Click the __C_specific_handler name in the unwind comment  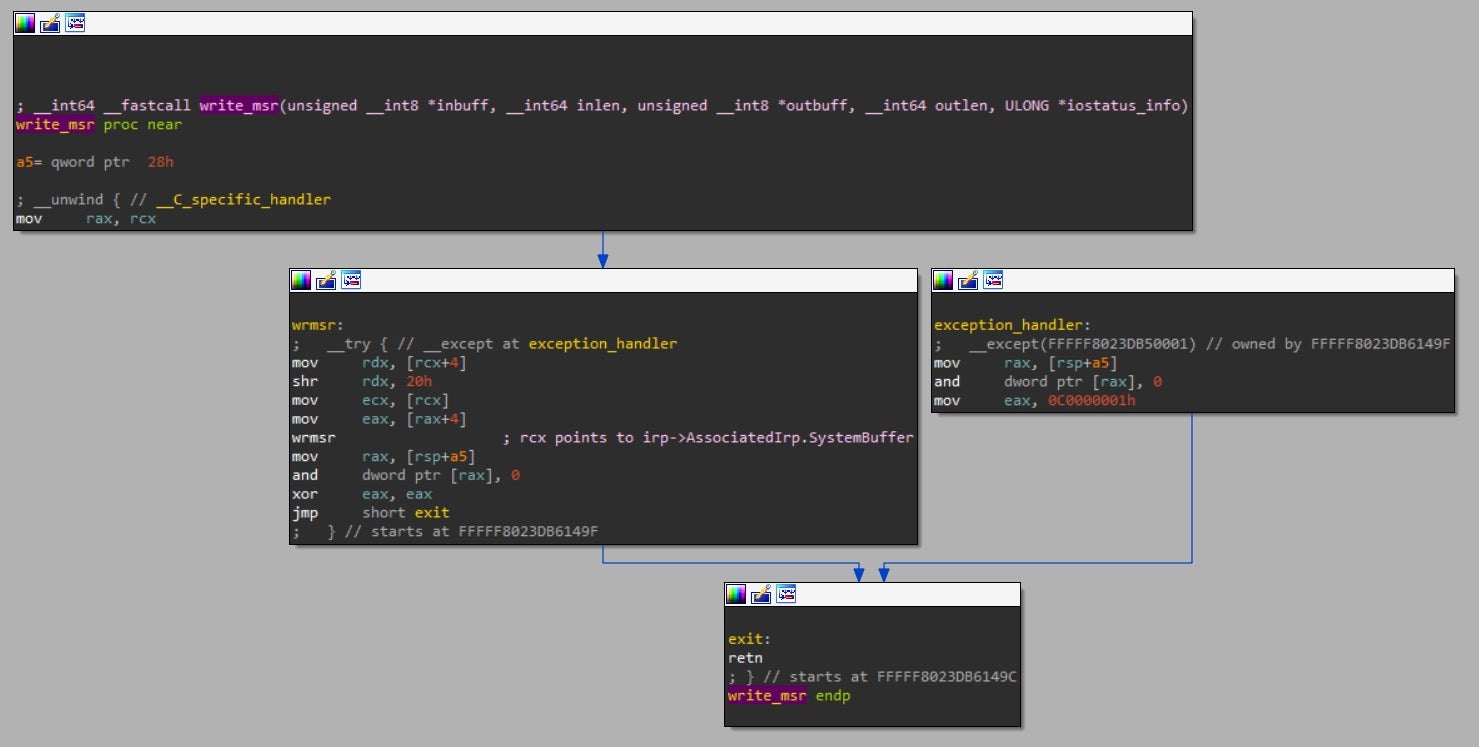(x=243, y=200)
